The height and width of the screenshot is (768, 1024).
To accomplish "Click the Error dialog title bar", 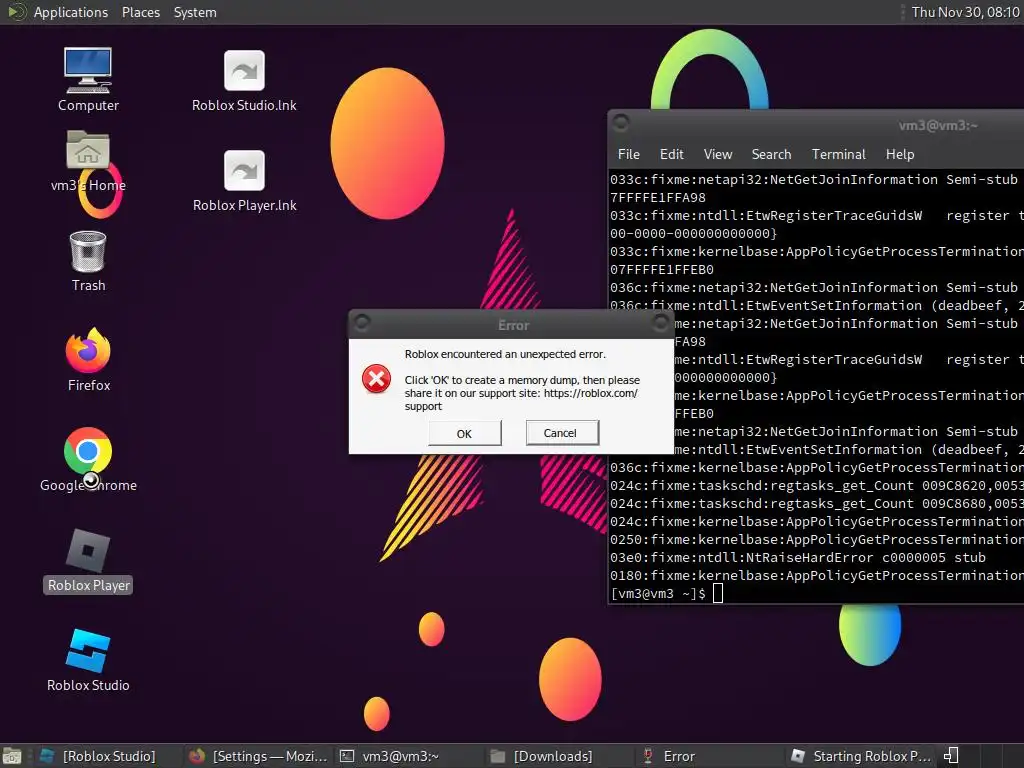I will tap(513, 325).
